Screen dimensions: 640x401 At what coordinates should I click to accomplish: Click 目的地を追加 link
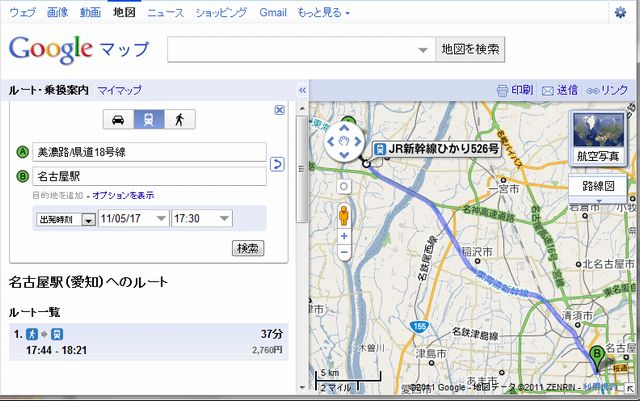tap(58, 195)
